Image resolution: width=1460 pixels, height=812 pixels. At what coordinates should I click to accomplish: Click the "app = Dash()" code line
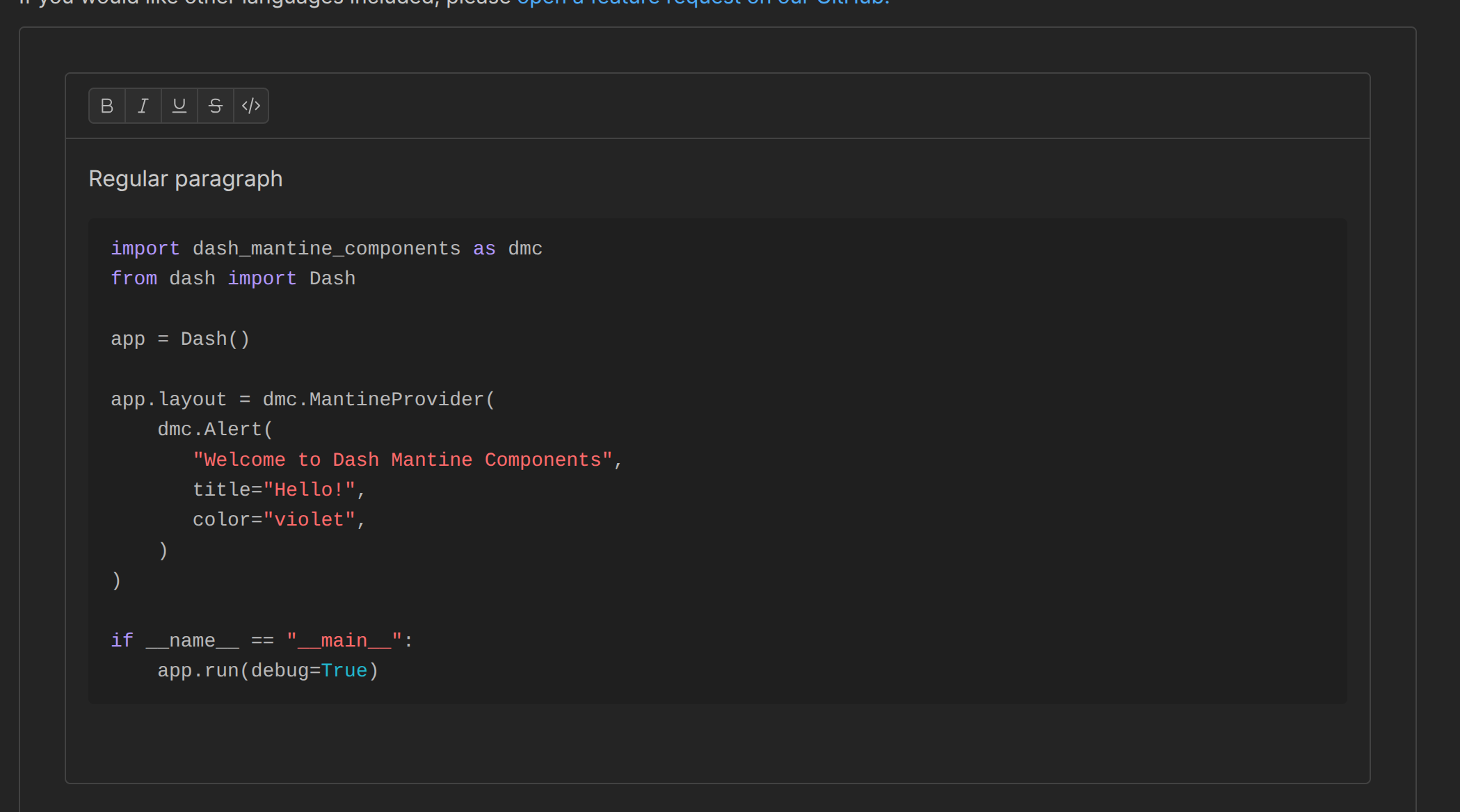(x=180, y=339)
